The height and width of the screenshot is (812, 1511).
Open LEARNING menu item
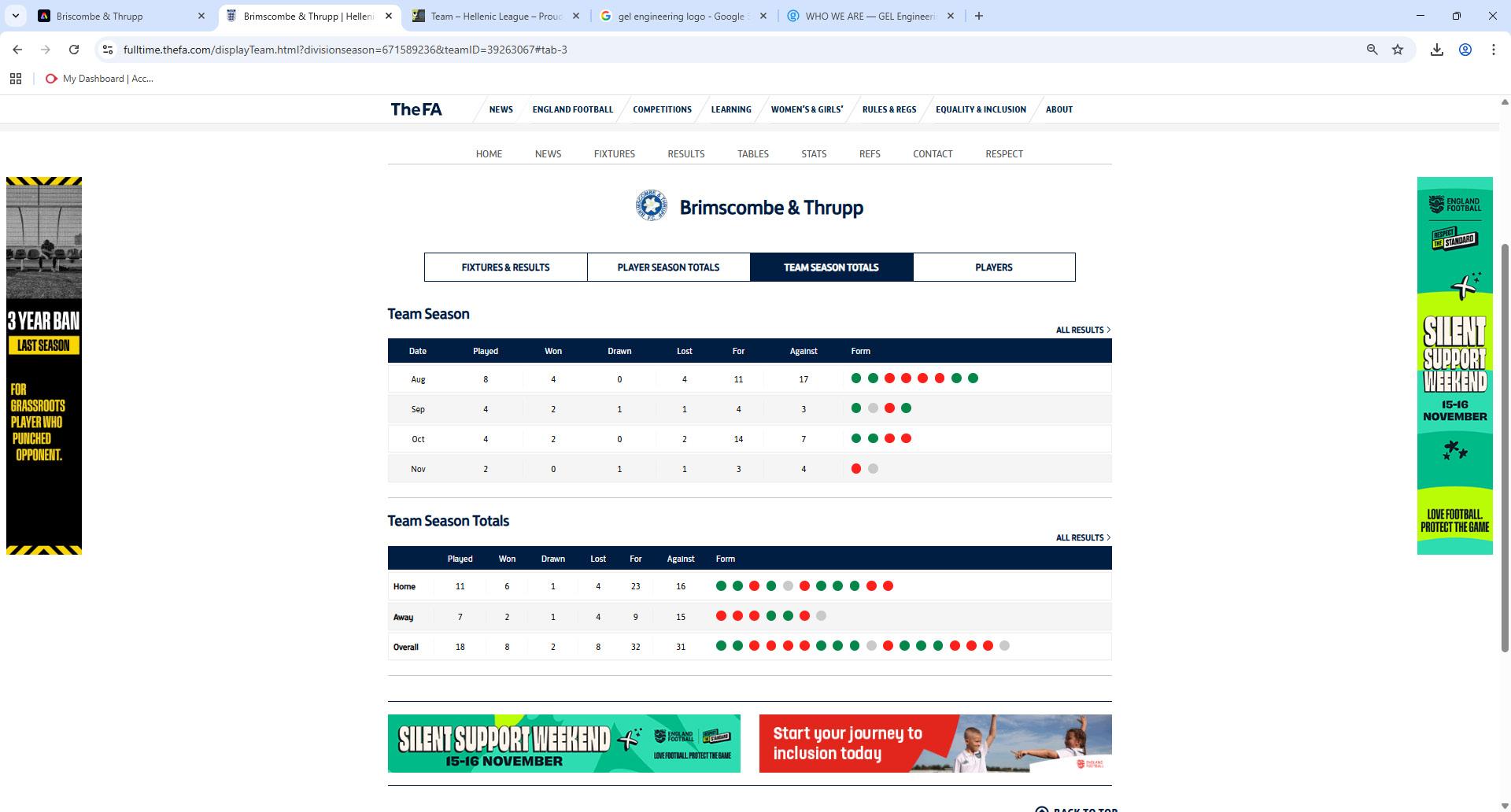tap(731, 109)
